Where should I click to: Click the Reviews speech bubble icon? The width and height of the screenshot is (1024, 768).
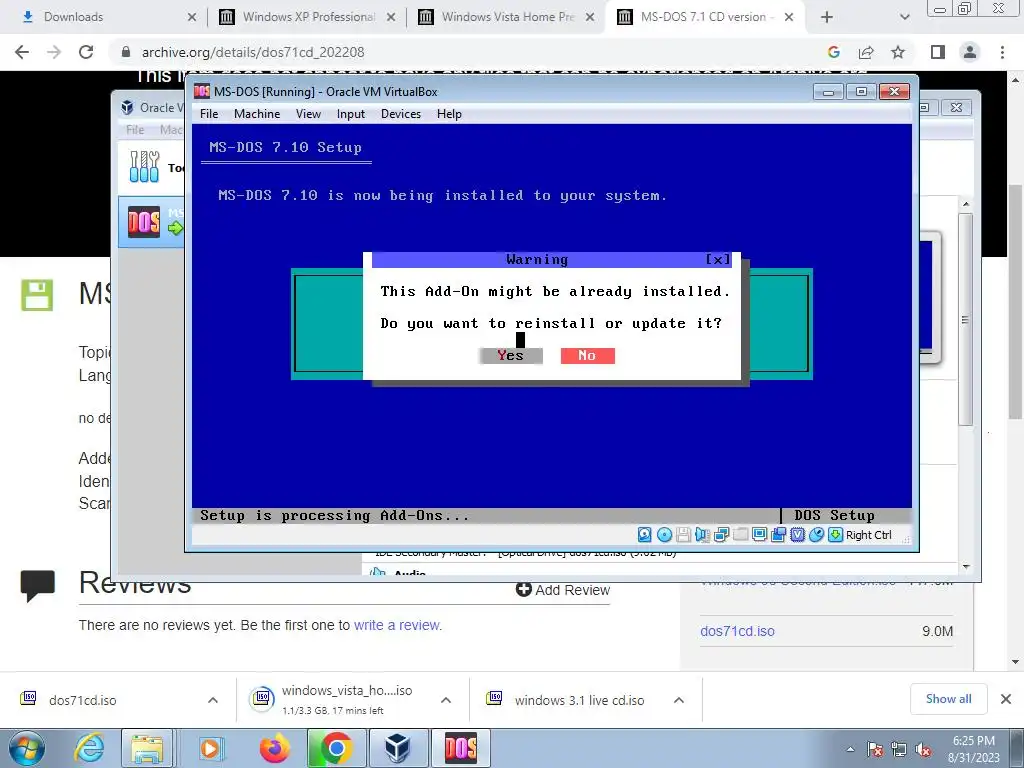[37, 584]
